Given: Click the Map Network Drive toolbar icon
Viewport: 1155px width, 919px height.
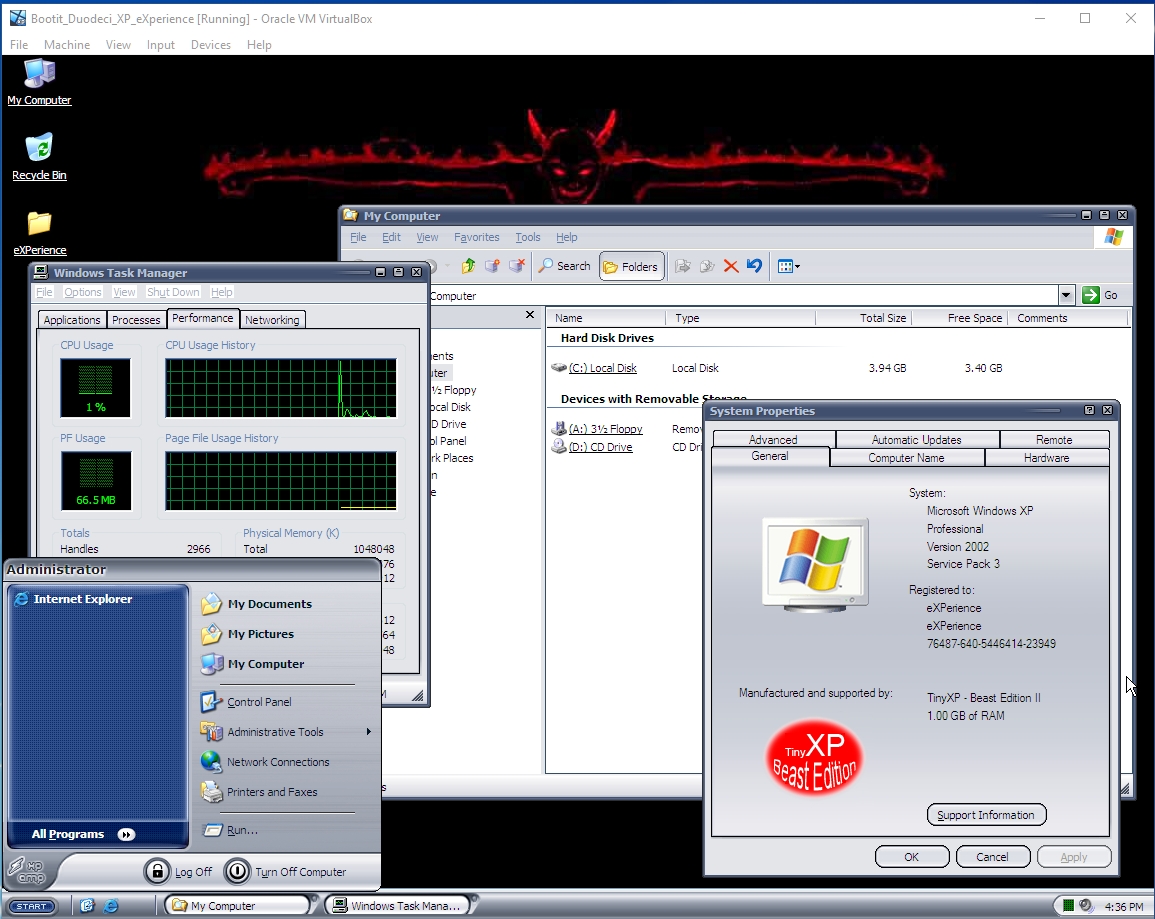Looking at the screenshot, I should point(492,267).
